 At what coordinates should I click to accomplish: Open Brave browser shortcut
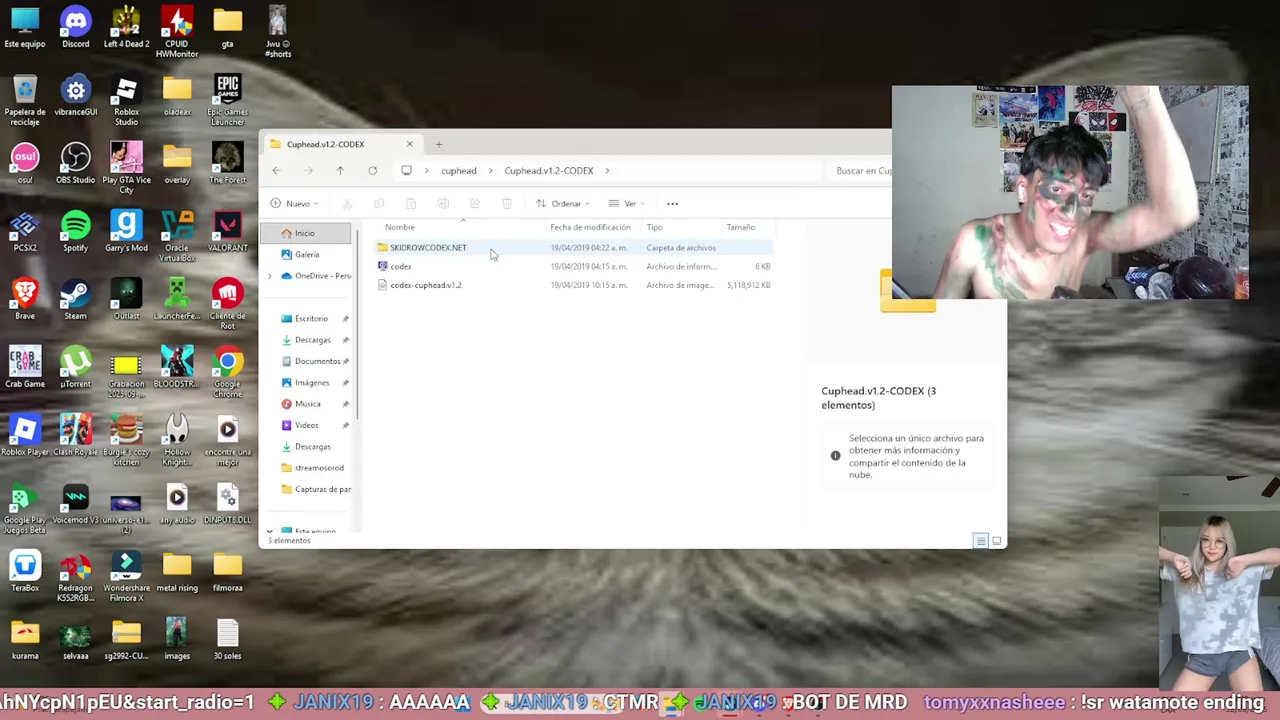pyautogui.click(x=25, y=299)
